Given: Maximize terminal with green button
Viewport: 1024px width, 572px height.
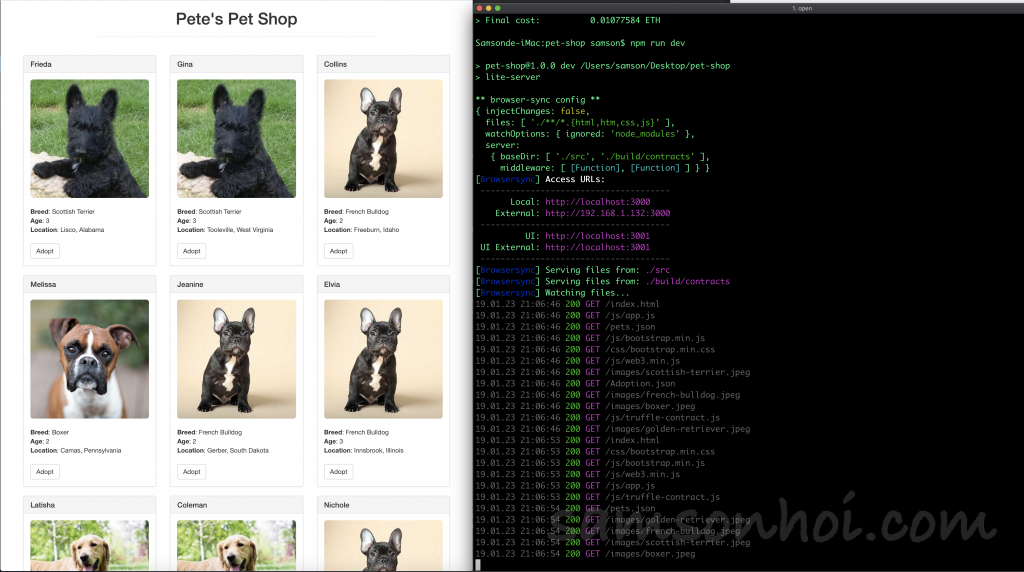Looking at the screenshot, I should [x=498, y=8].
